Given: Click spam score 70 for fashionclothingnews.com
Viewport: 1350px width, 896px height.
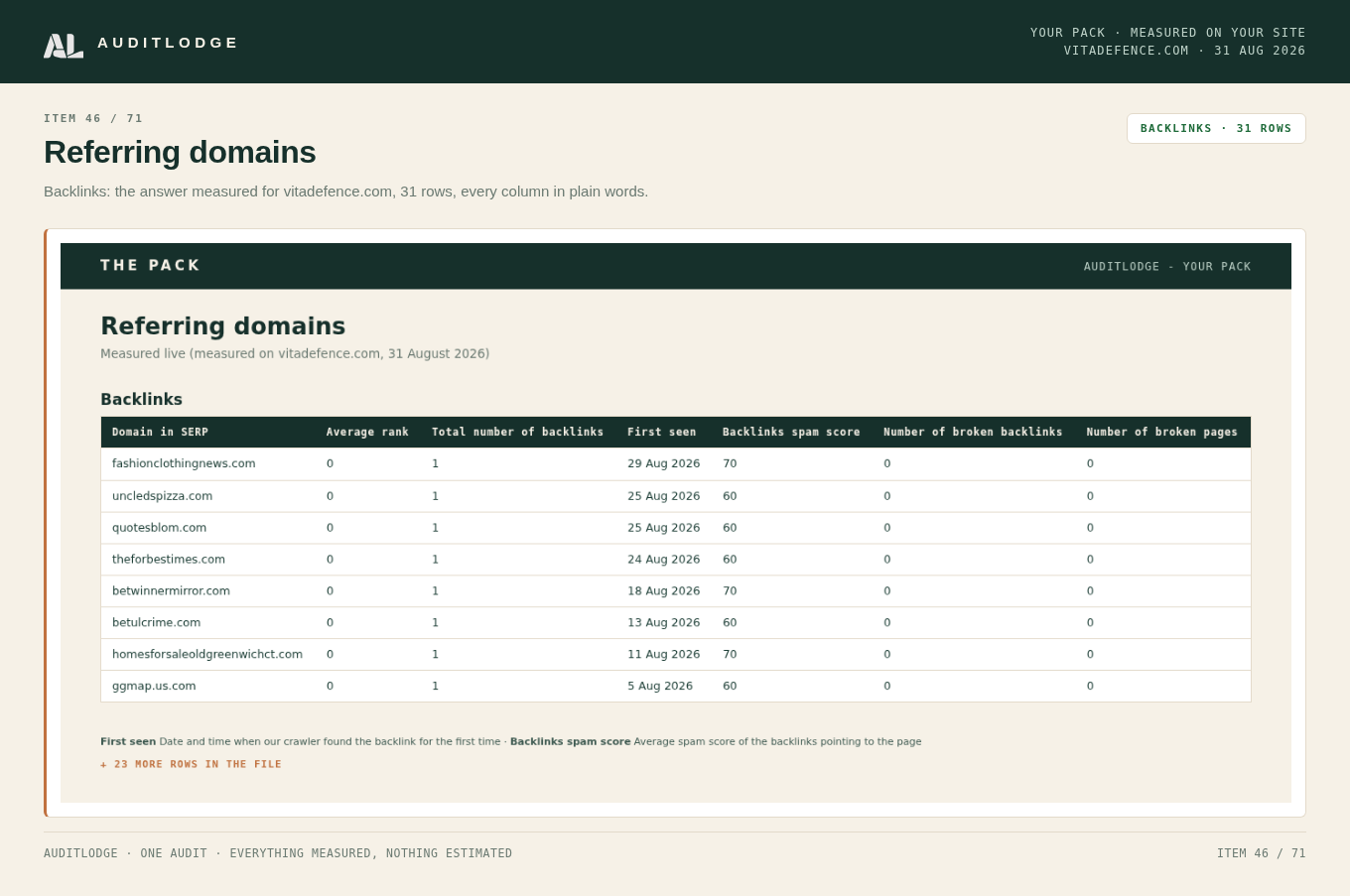Looking at the screenshot, I should [730, 463].
